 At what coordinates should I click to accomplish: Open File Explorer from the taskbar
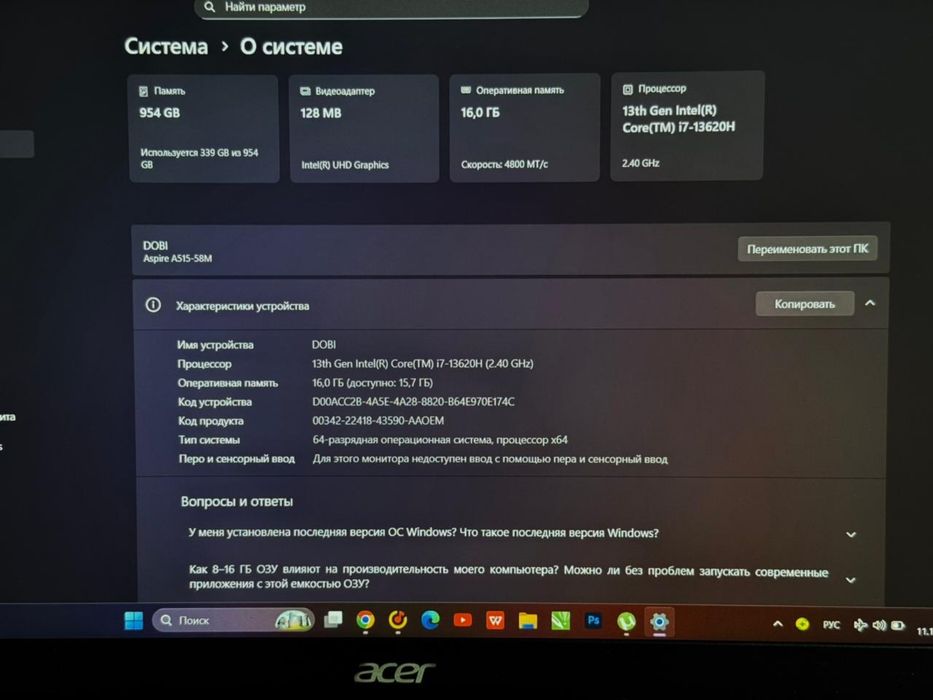(x=528, y=621)
